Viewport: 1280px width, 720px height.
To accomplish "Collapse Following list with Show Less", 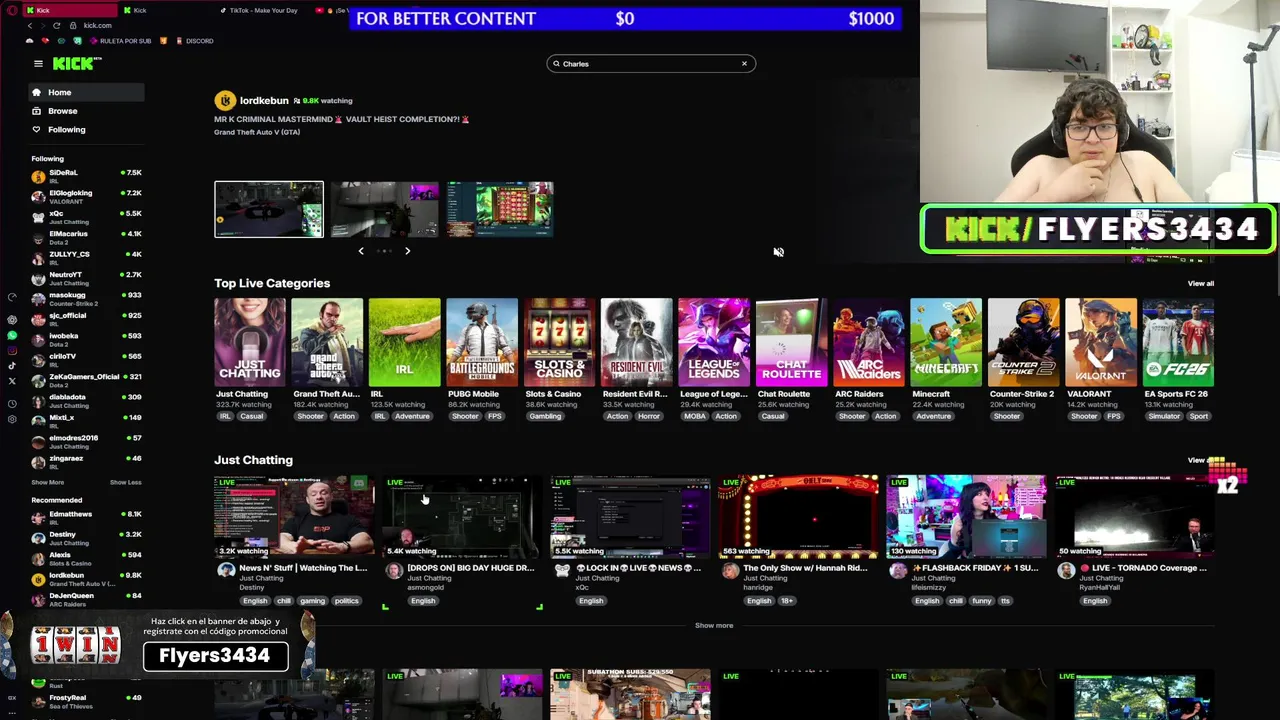I will 125,482.
